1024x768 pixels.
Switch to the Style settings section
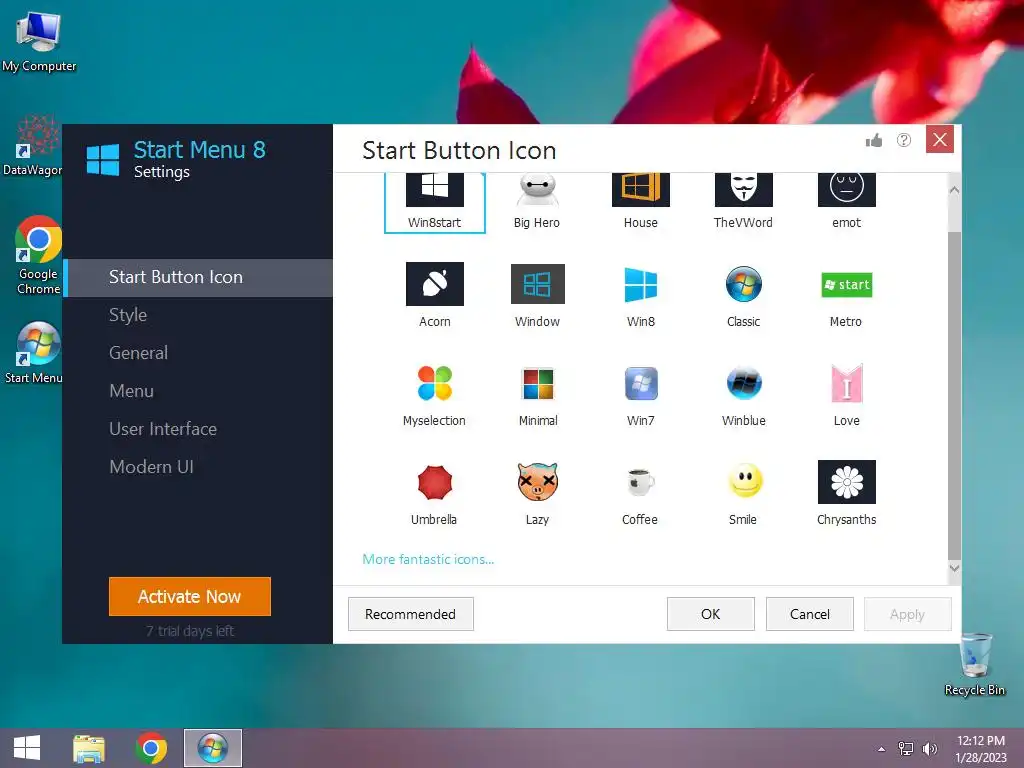[198, 315]
